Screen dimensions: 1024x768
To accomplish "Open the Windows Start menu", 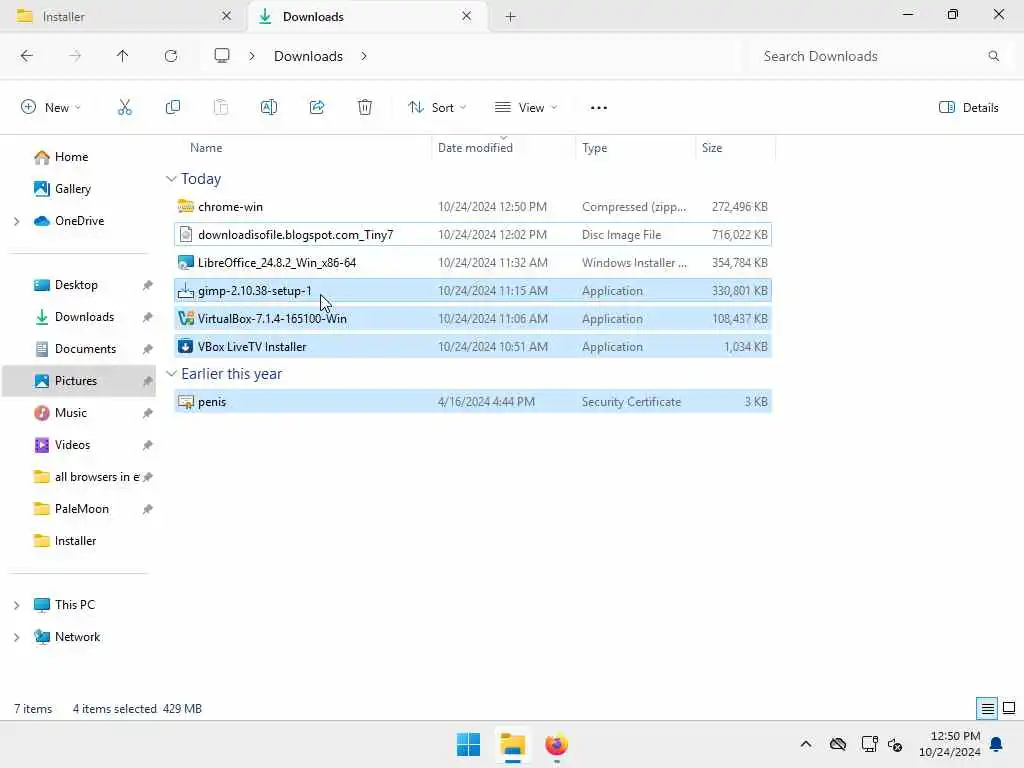I will coord(468,744).
